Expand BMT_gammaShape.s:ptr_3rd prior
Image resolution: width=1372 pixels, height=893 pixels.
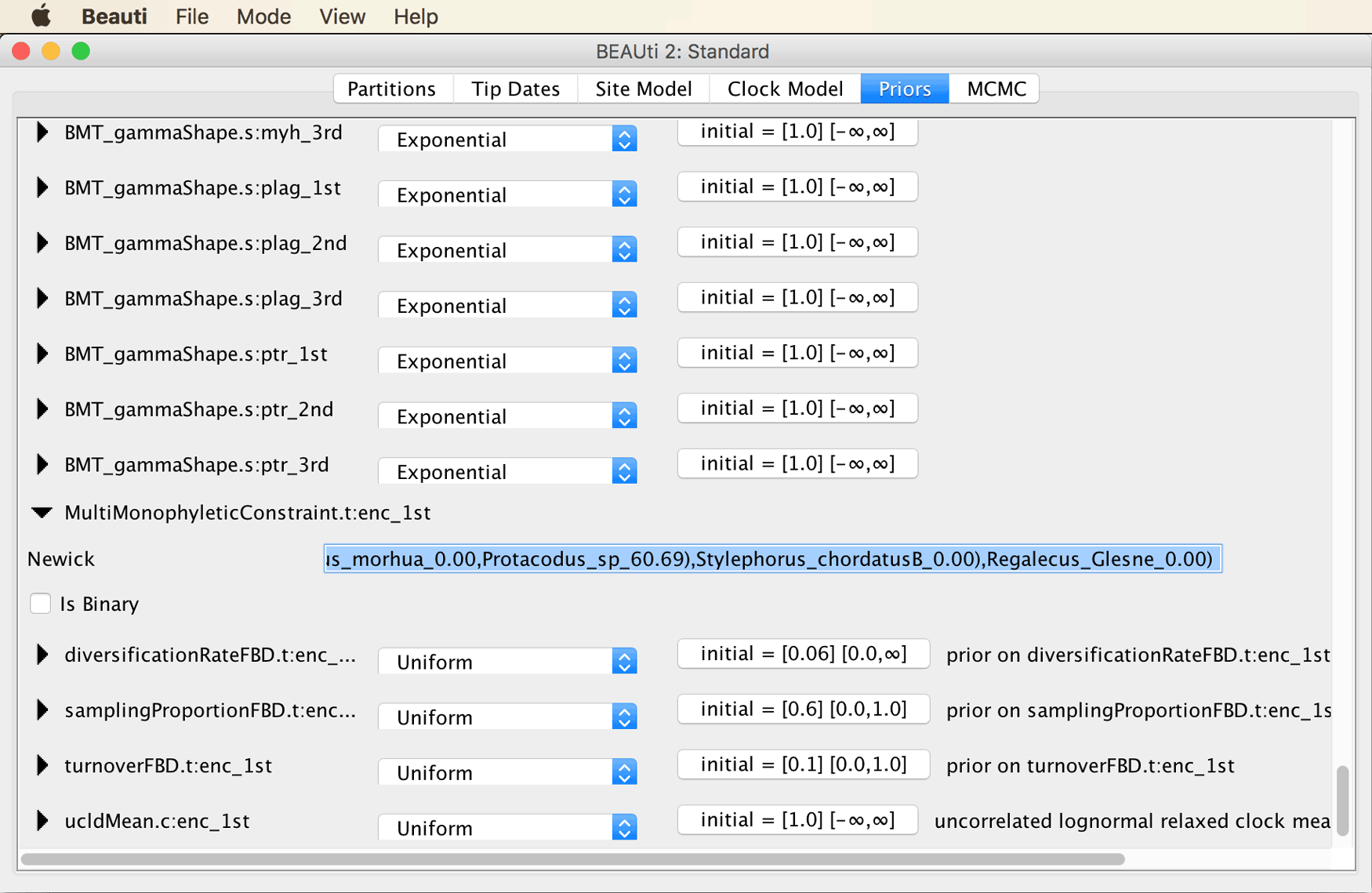[42, 465]
